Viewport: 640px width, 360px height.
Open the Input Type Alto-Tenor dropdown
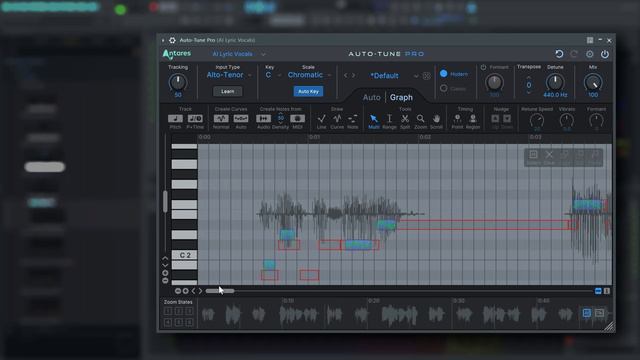pyautogui.click(x=229, y=75)
